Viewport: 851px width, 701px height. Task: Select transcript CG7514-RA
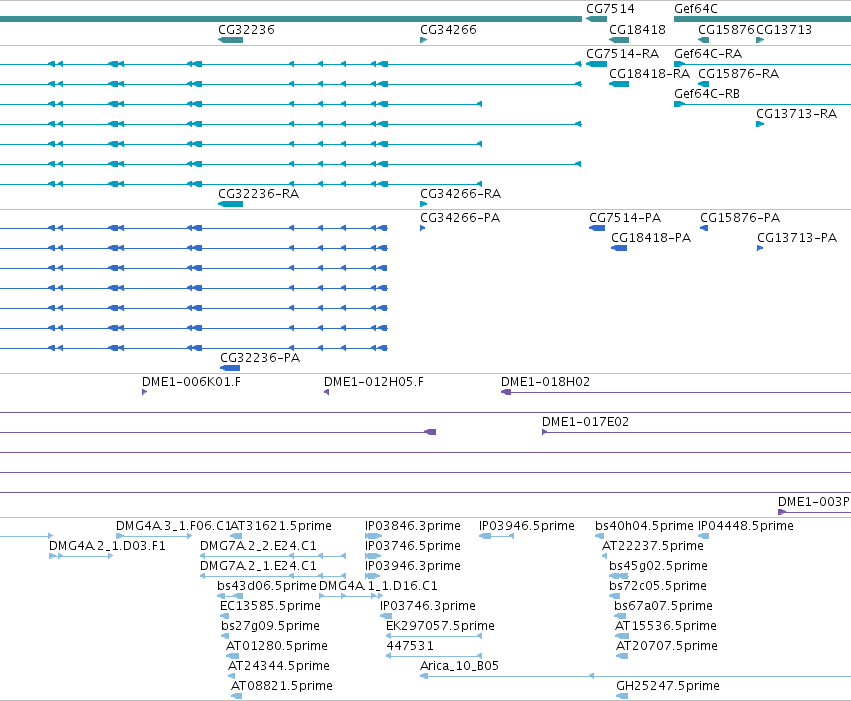(622, 54)
